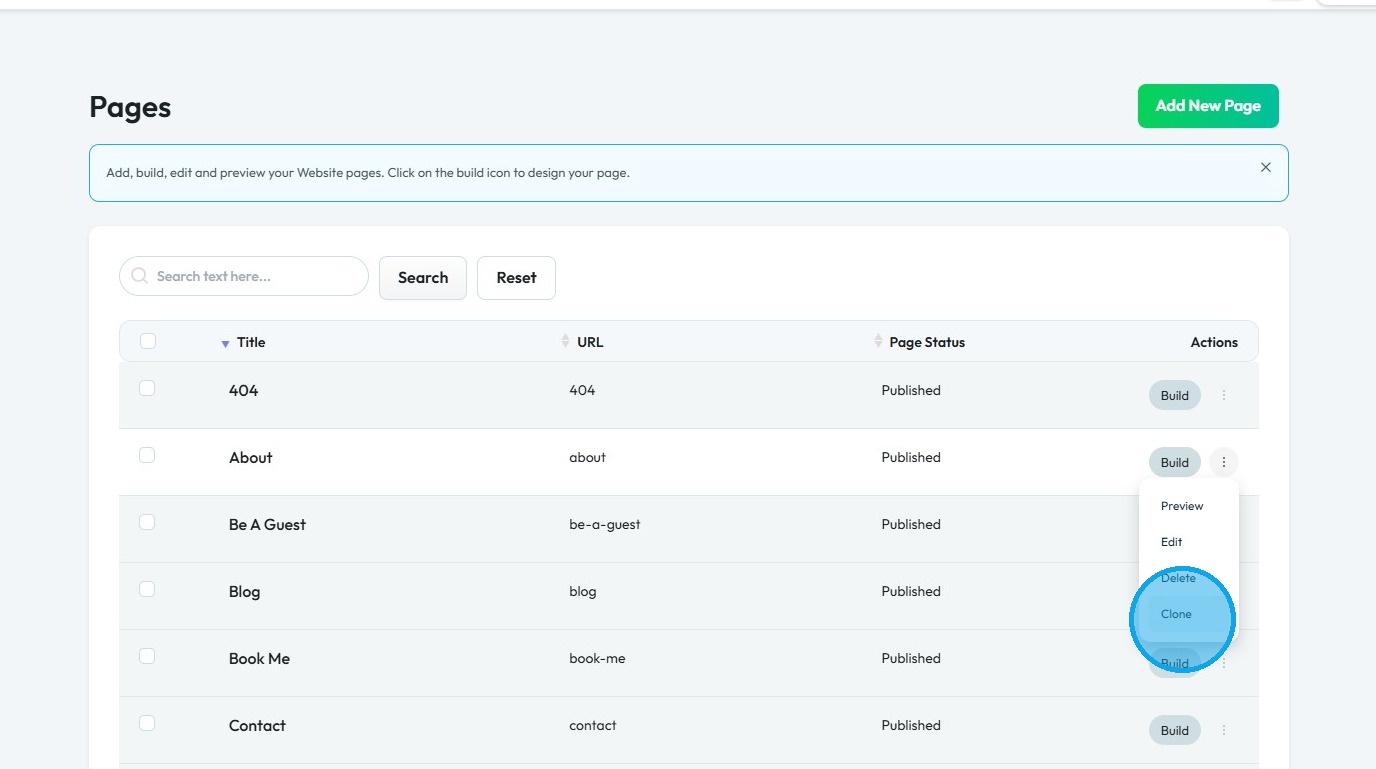Sort by Title column arrow

coord(226,343)
